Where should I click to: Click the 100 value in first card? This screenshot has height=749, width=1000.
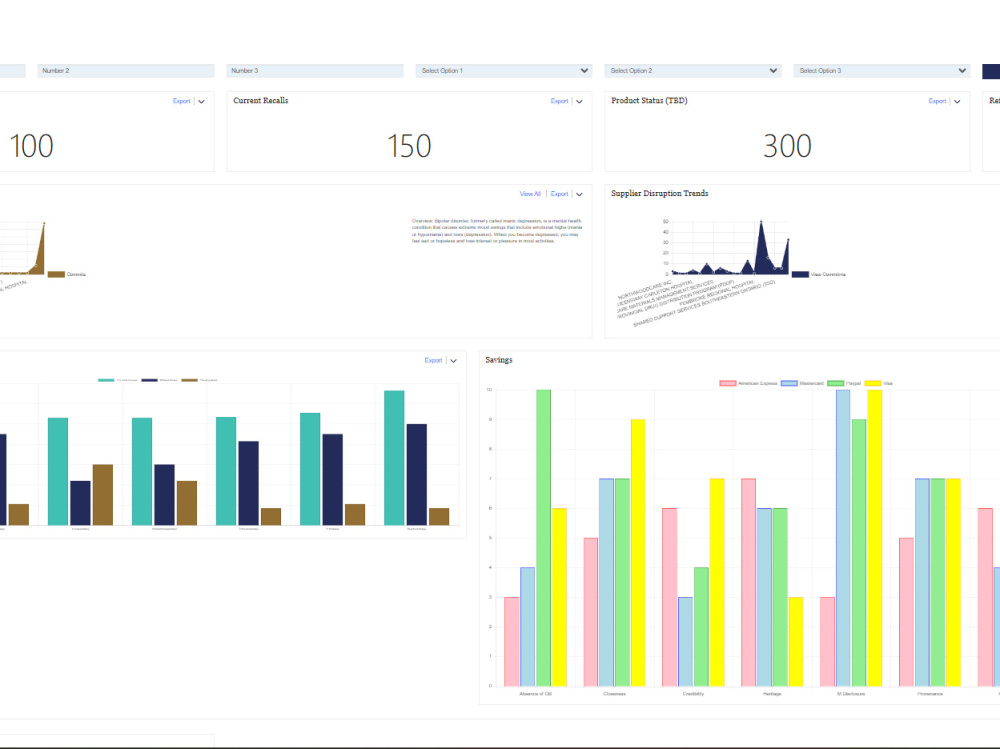(x=31, y=146)
